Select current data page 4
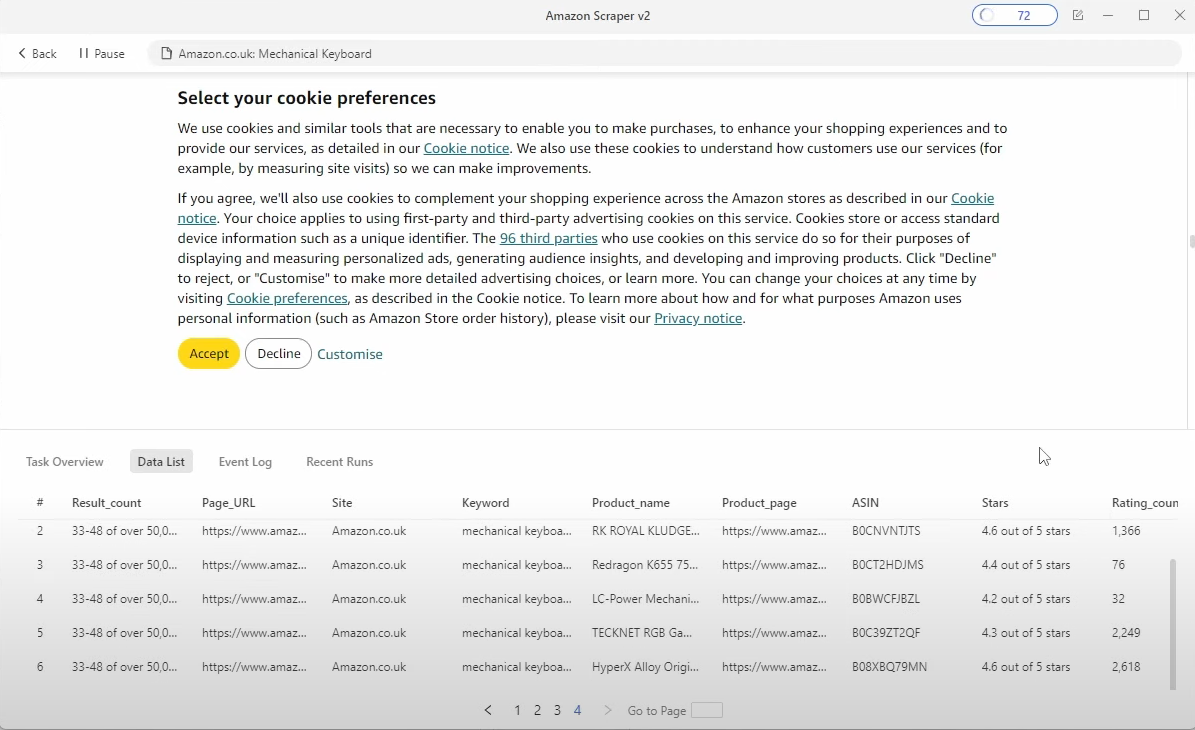This screenshot has height=730, width=1195. [578, 710]
